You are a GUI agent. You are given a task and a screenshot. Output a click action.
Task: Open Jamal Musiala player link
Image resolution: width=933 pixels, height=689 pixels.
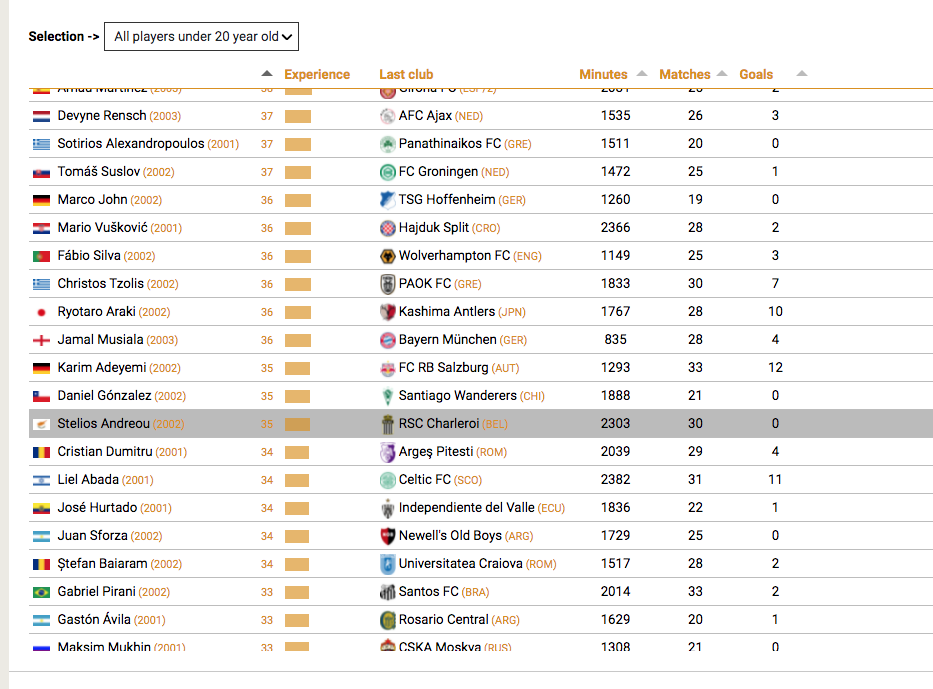(101, 340)
